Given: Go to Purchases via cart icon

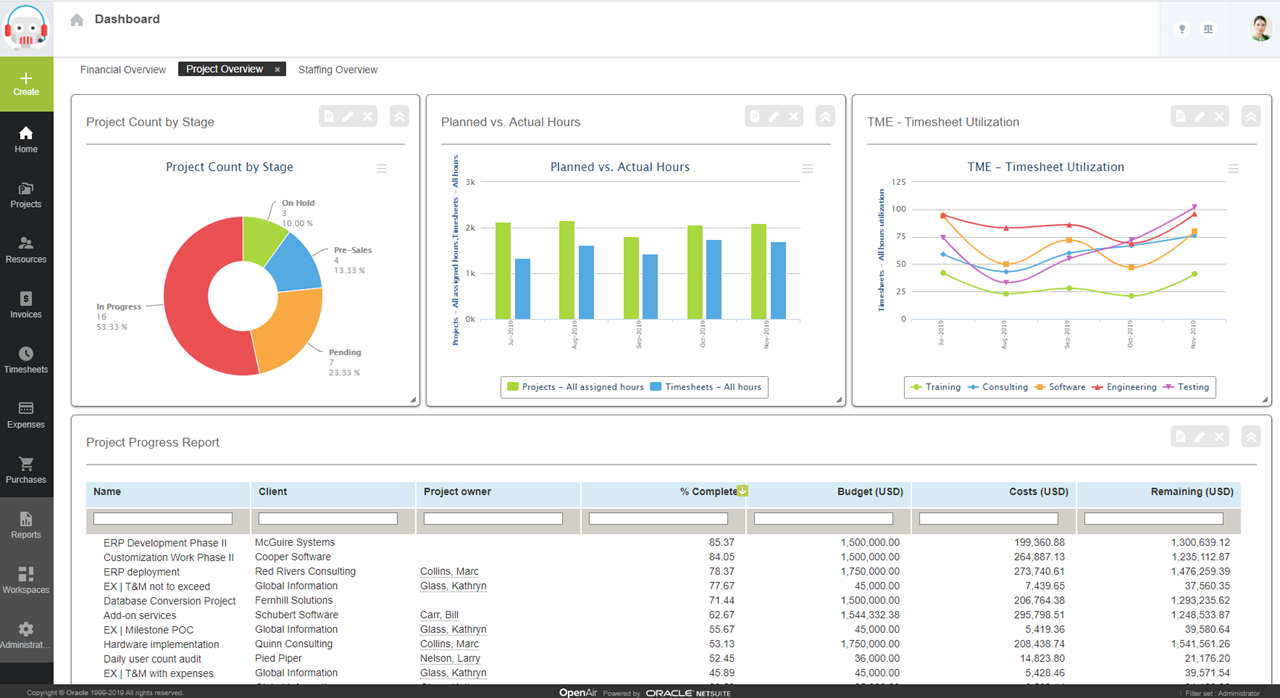Looking at the screenshot, I should click(26, 470).
